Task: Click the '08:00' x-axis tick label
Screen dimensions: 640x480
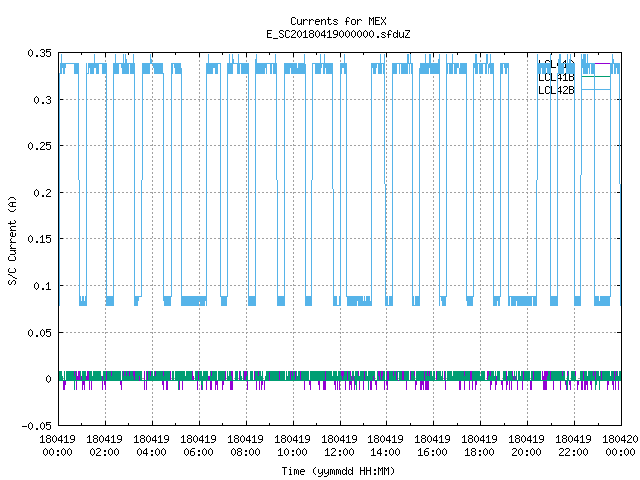Action: tap(245, 452)
